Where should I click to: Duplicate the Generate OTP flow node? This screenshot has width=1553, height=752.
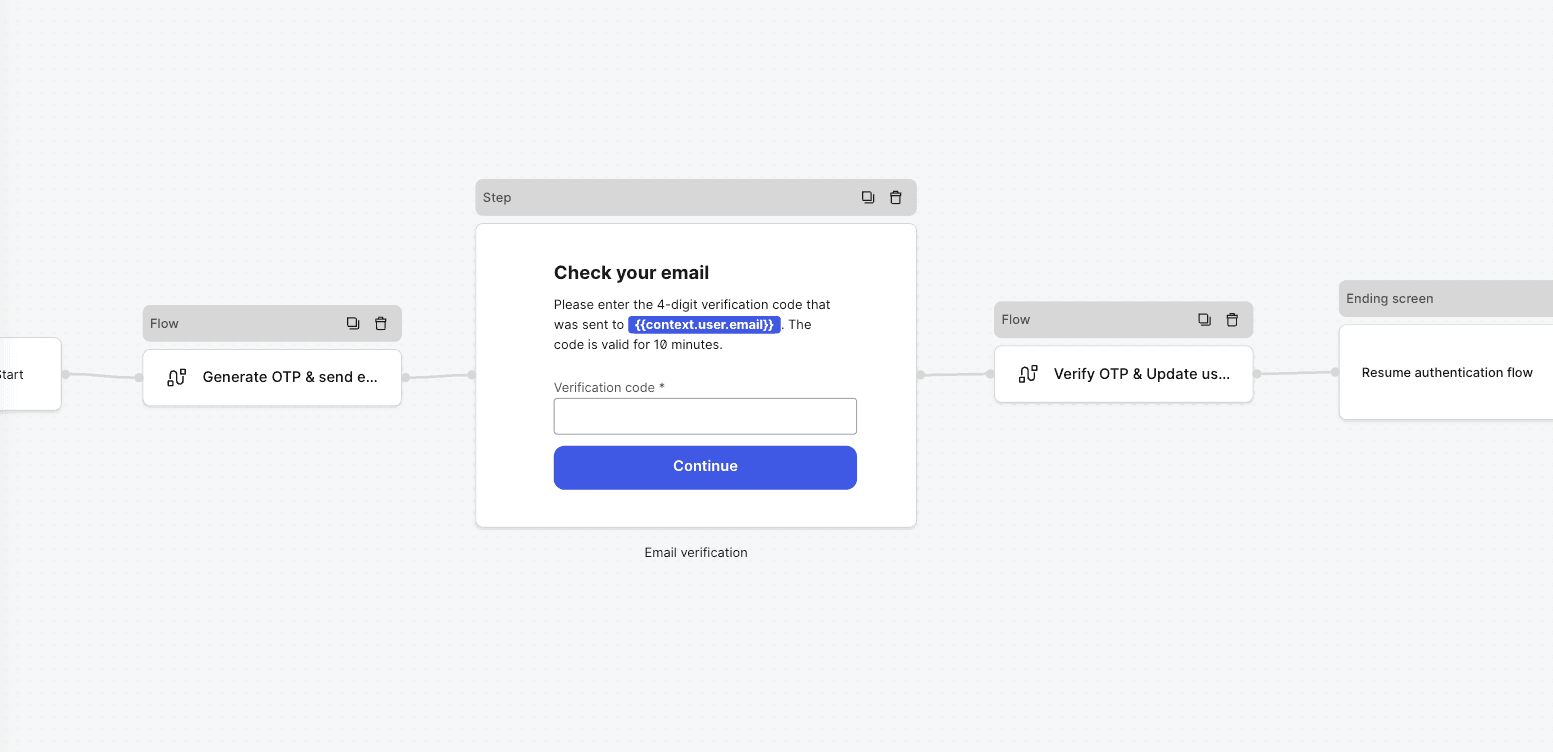(352, 323)
